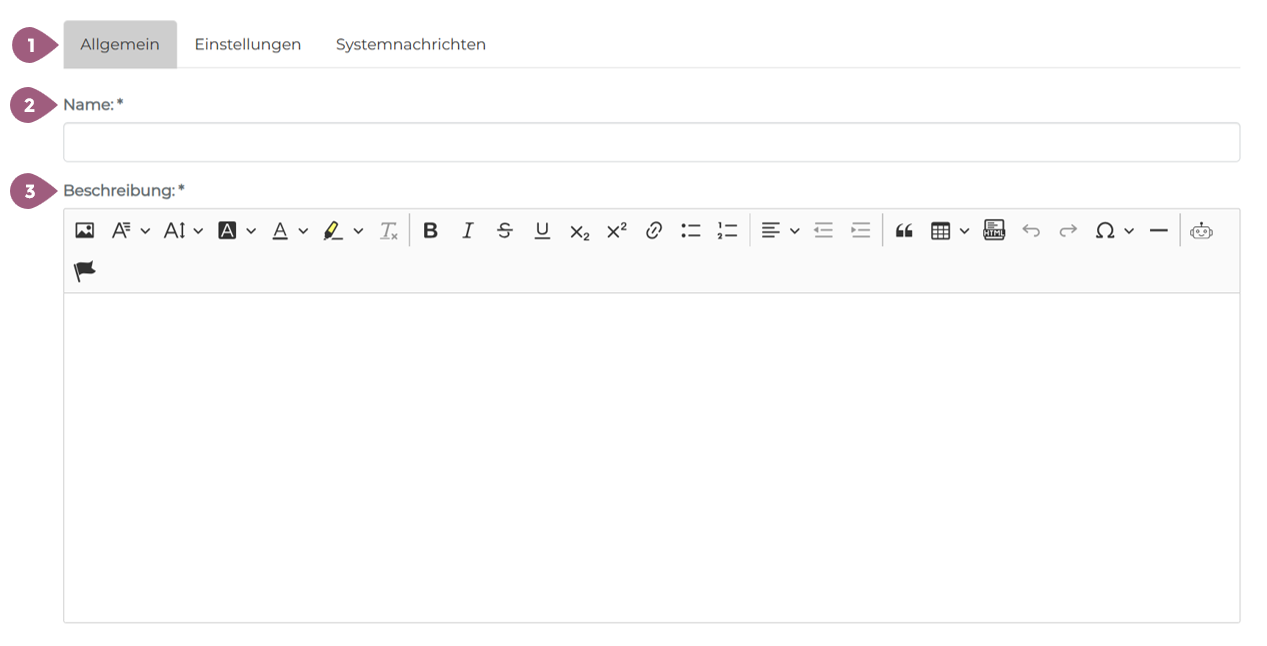Open the Systemnachrichten tab
The width and height of the screenshot is (1267, 646).
410,45
